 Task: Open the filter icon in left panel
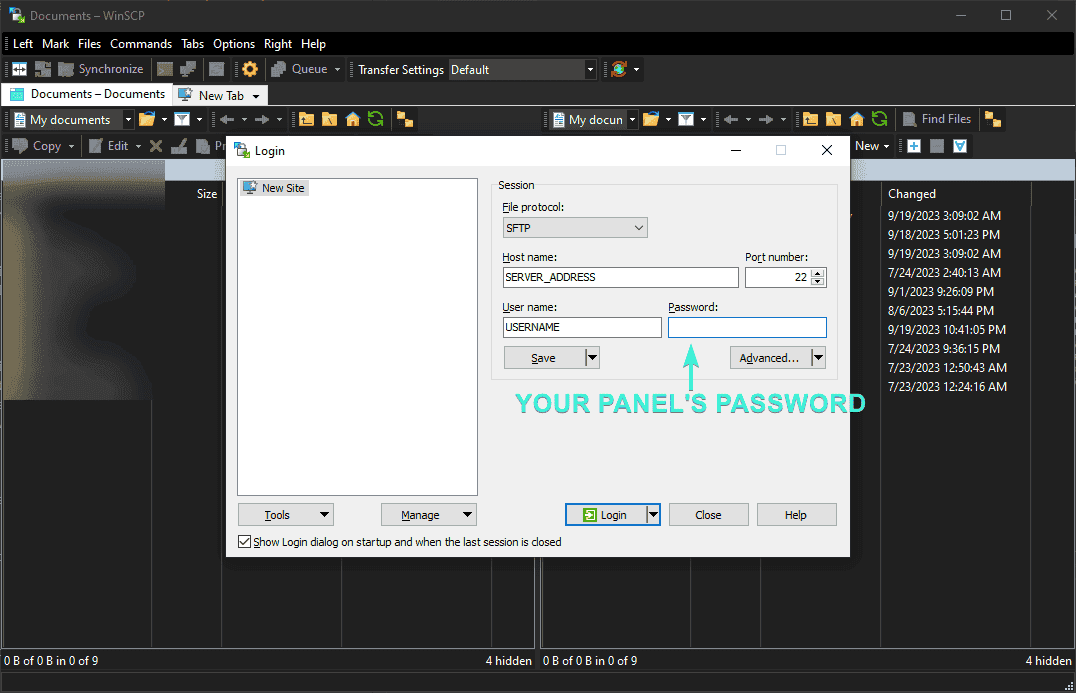point(182,119)
